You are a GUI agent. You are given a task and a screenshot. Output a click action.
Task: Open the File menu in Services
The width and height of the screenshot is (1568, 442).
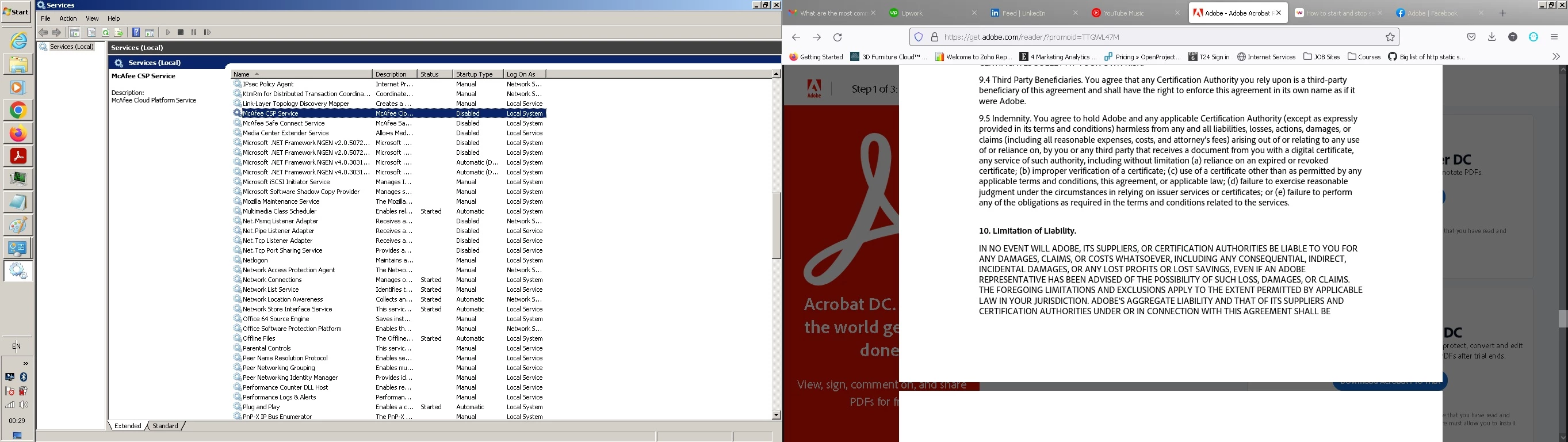pos(45,19)
